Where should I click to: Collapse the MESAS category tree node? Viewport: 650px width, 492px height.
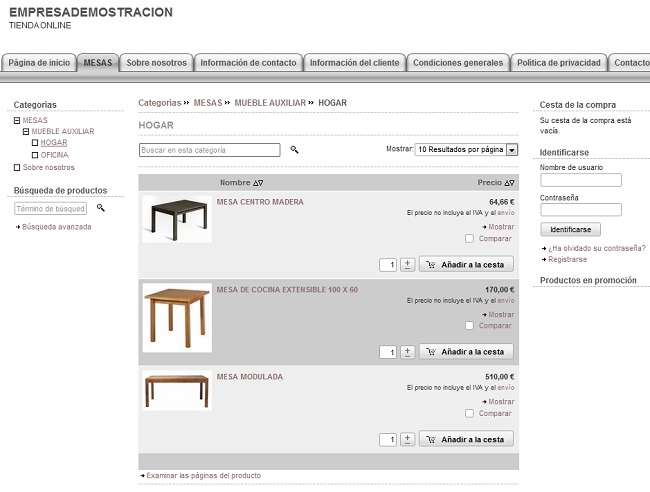[17, 121]
